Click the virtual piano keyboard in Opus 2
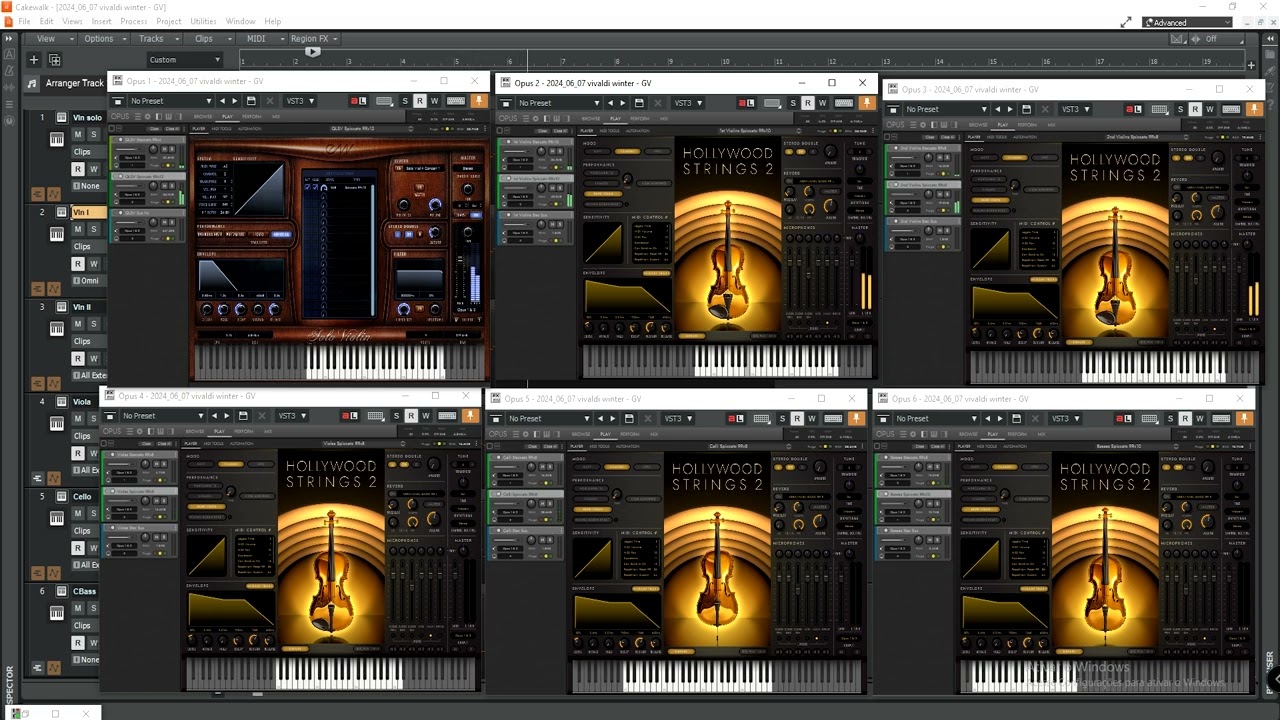The image size is (1280, 720). (x=727, y=360)
